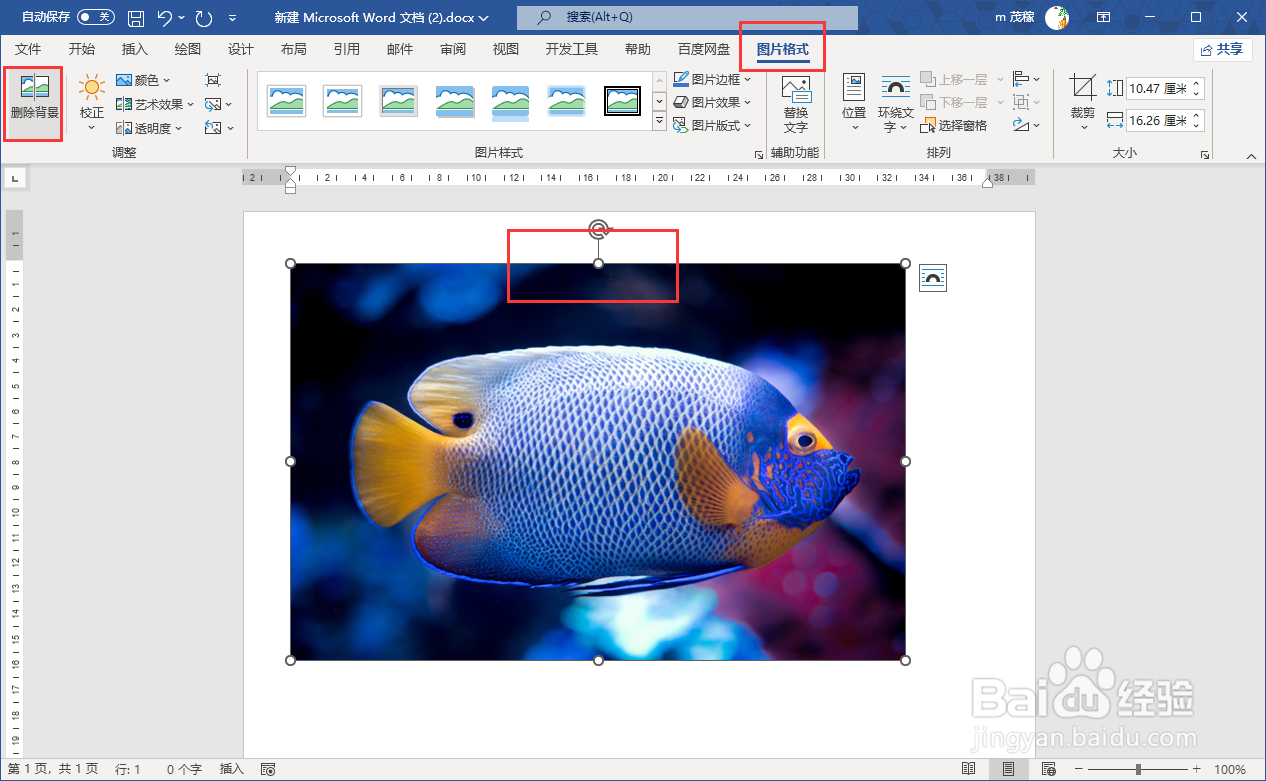Viewport: 1266px width, 781px height.
Task: Open the Rotate objects dropdown
Action: click(x=1026, y=125)
